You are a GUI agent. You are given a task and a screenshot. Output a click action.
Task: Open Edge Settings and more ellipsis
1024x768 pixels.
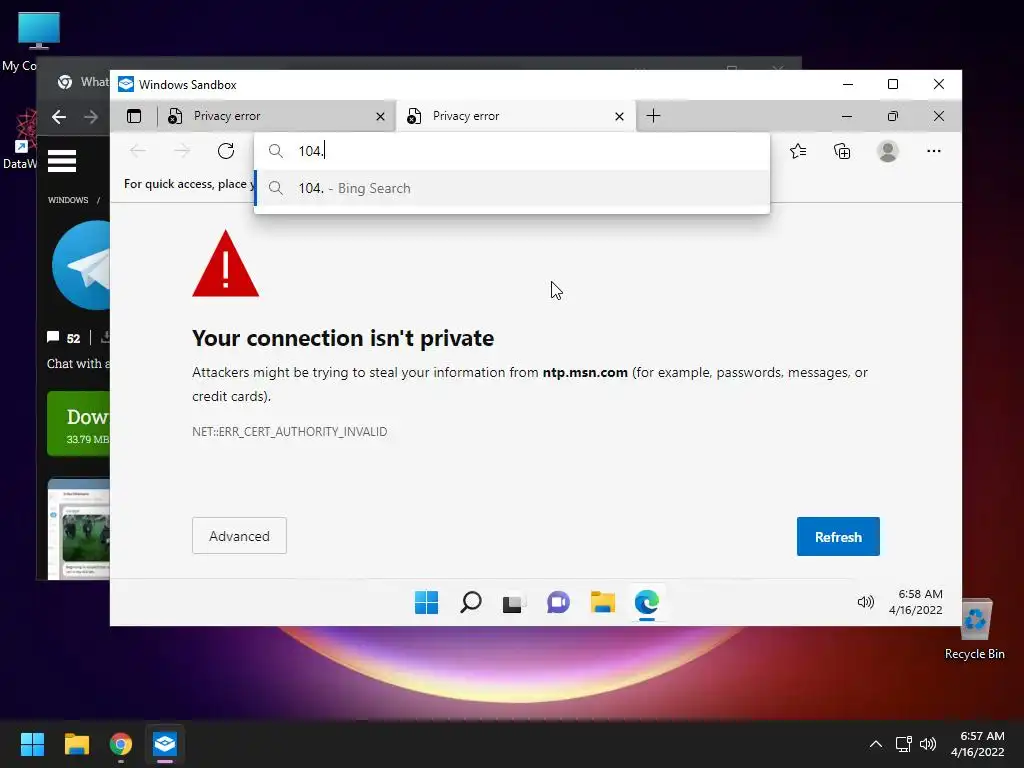click(x=934, y=152)
